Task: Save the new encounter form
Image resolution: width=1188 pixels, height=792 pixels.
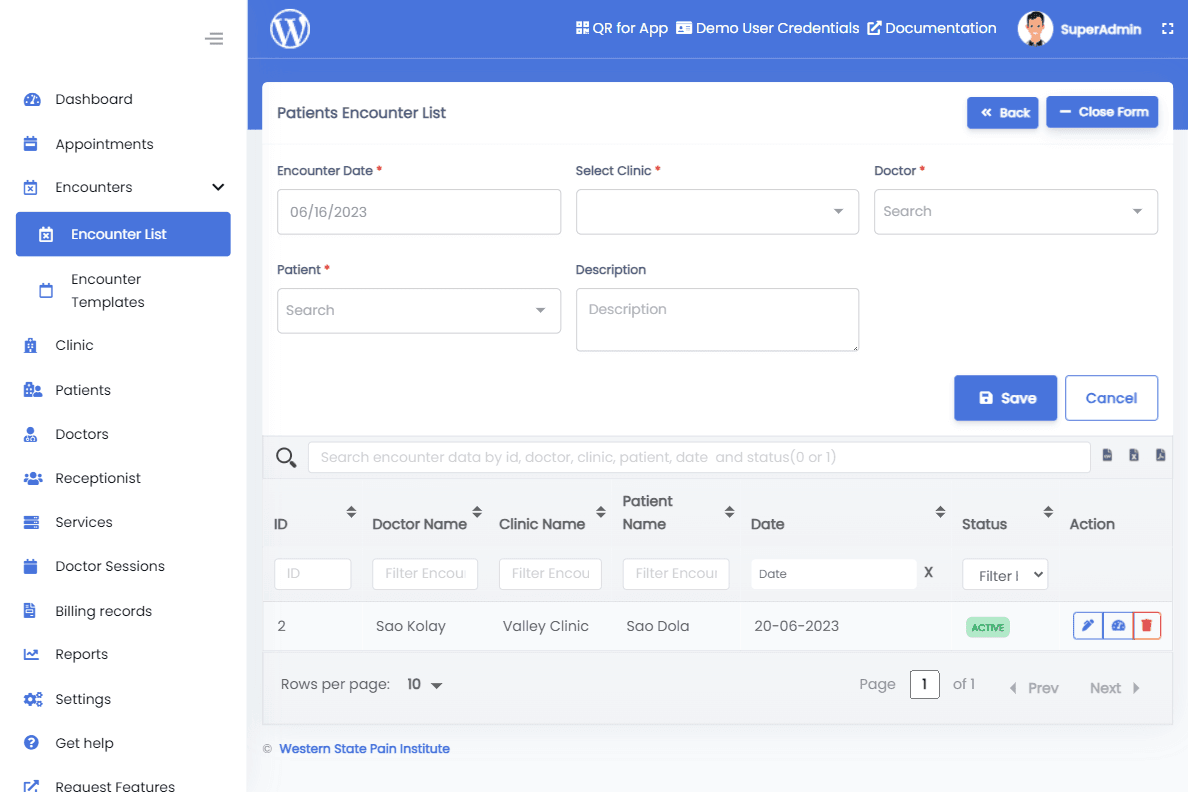Action: (x=1005, y=397)
